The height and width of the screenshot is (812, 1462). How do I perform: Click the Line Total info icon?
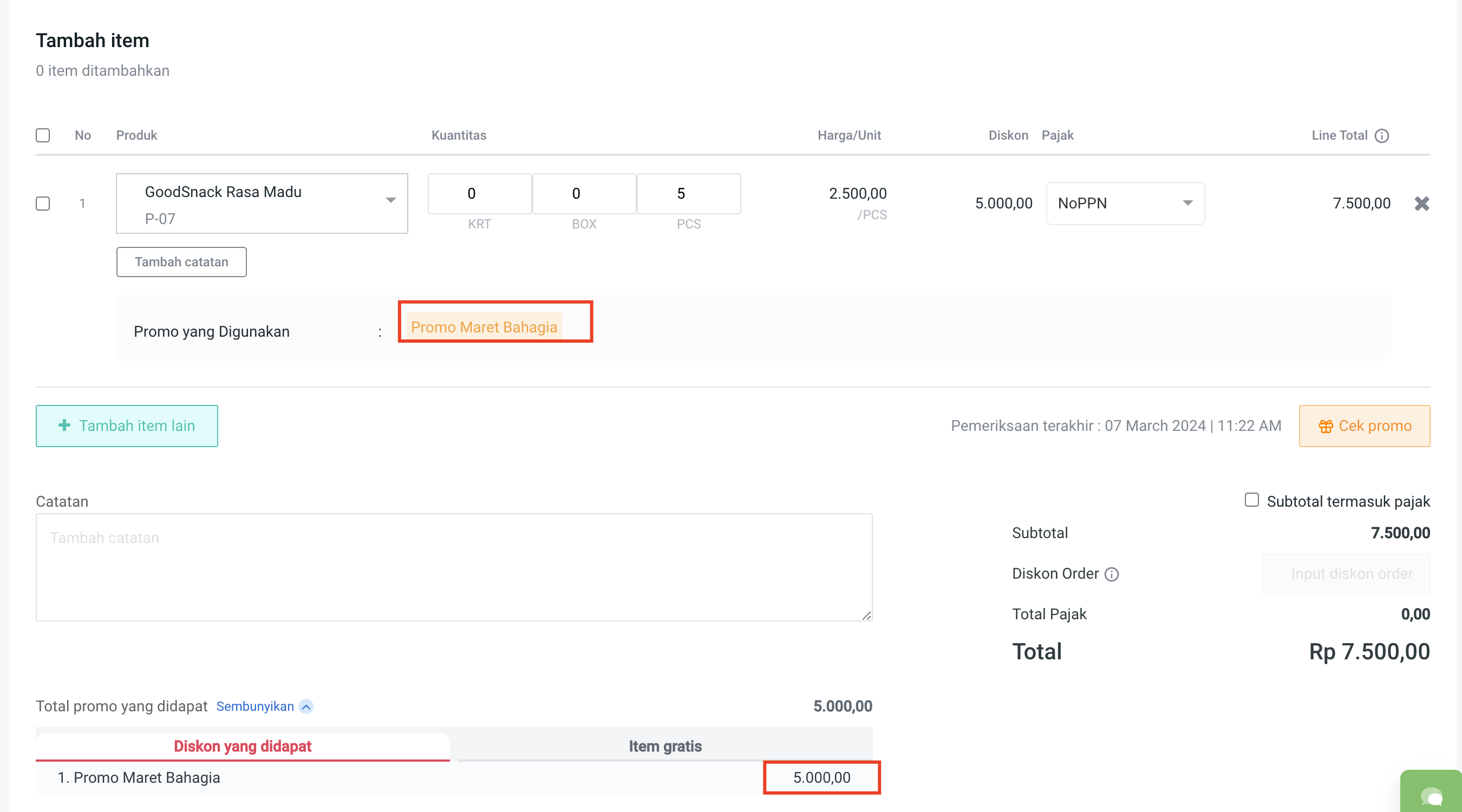pos(1381,136)
